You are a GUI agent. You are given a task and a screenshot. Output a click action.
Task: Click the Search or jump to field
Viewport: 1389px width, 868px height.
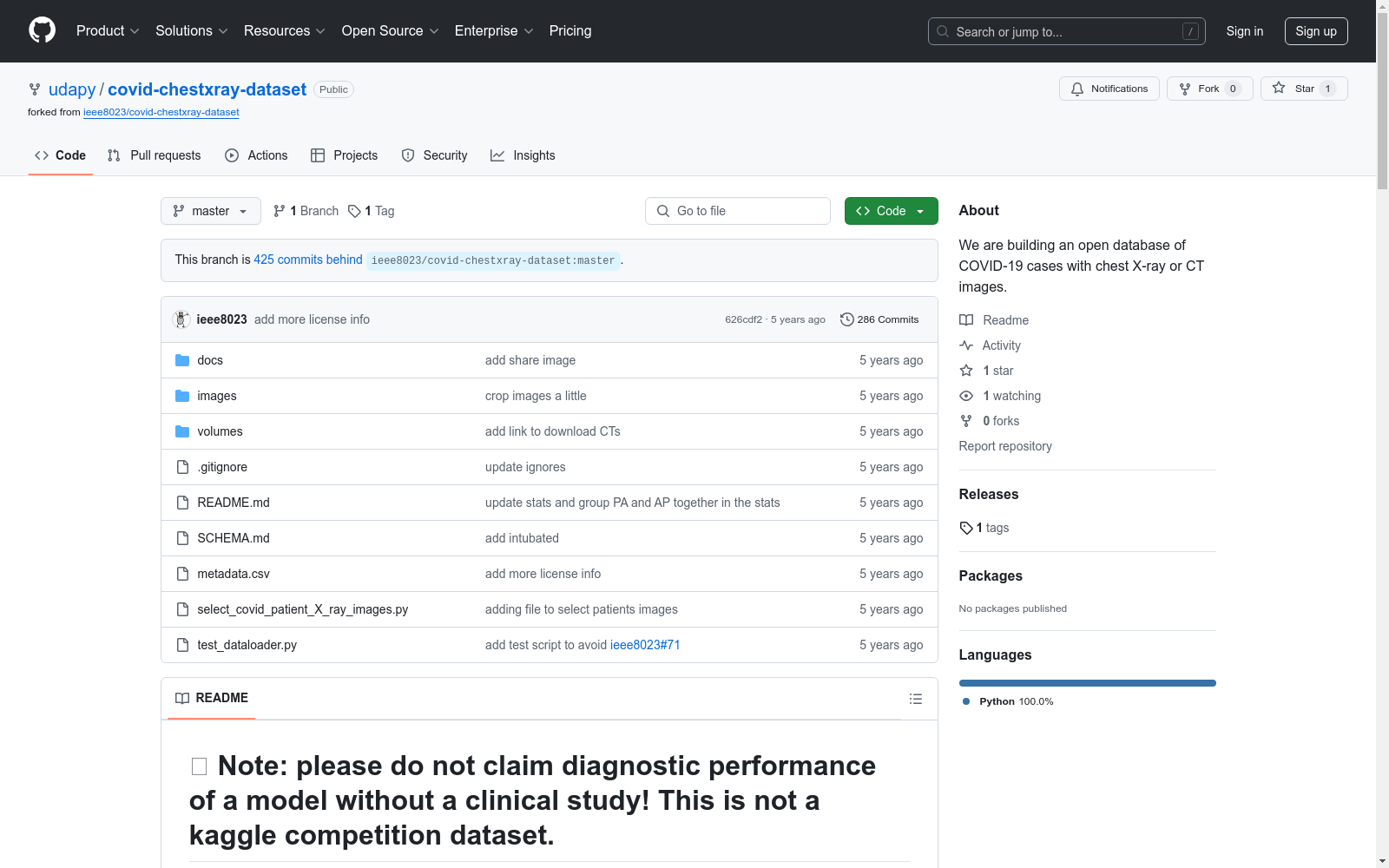click(x=1067, y=31)
